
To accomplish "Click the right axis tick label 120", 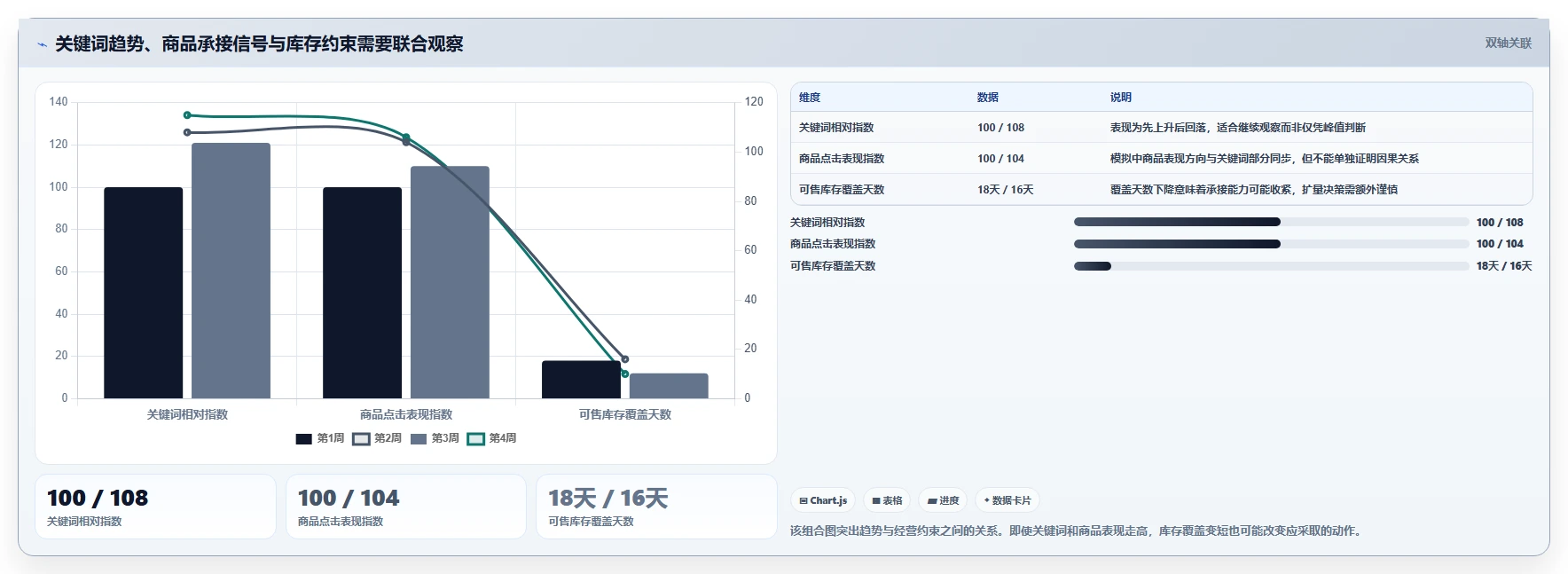I will [754, 102].
